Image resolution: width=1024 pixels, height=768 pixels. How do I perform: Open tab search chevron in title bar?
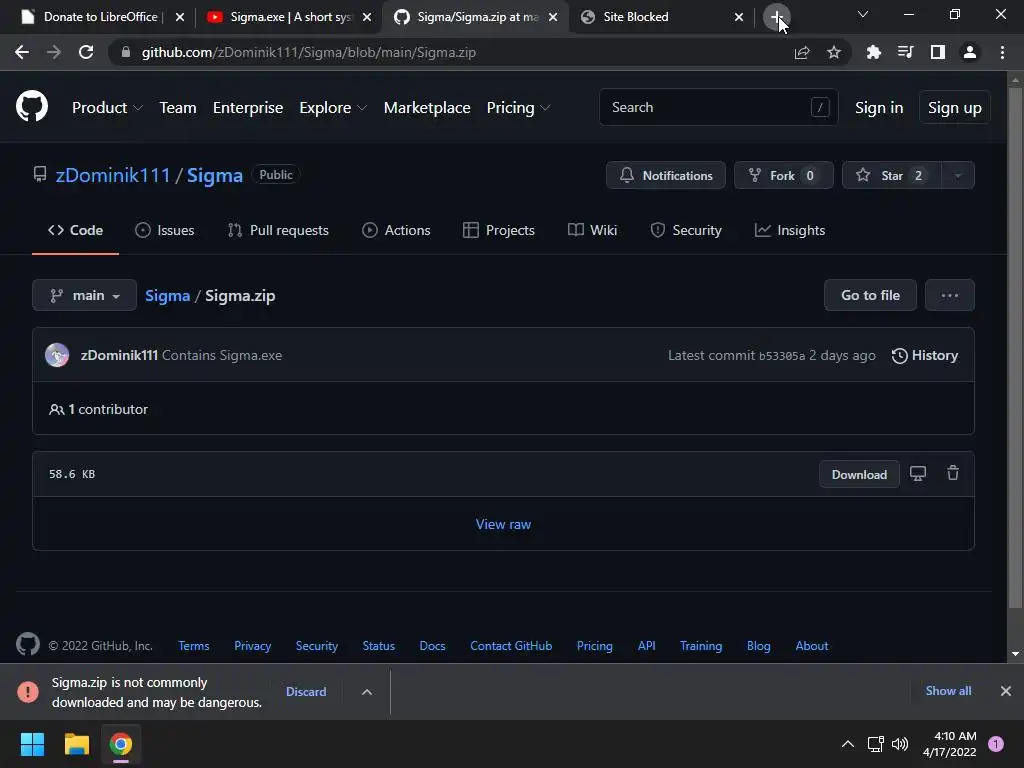tap(863, 14)
